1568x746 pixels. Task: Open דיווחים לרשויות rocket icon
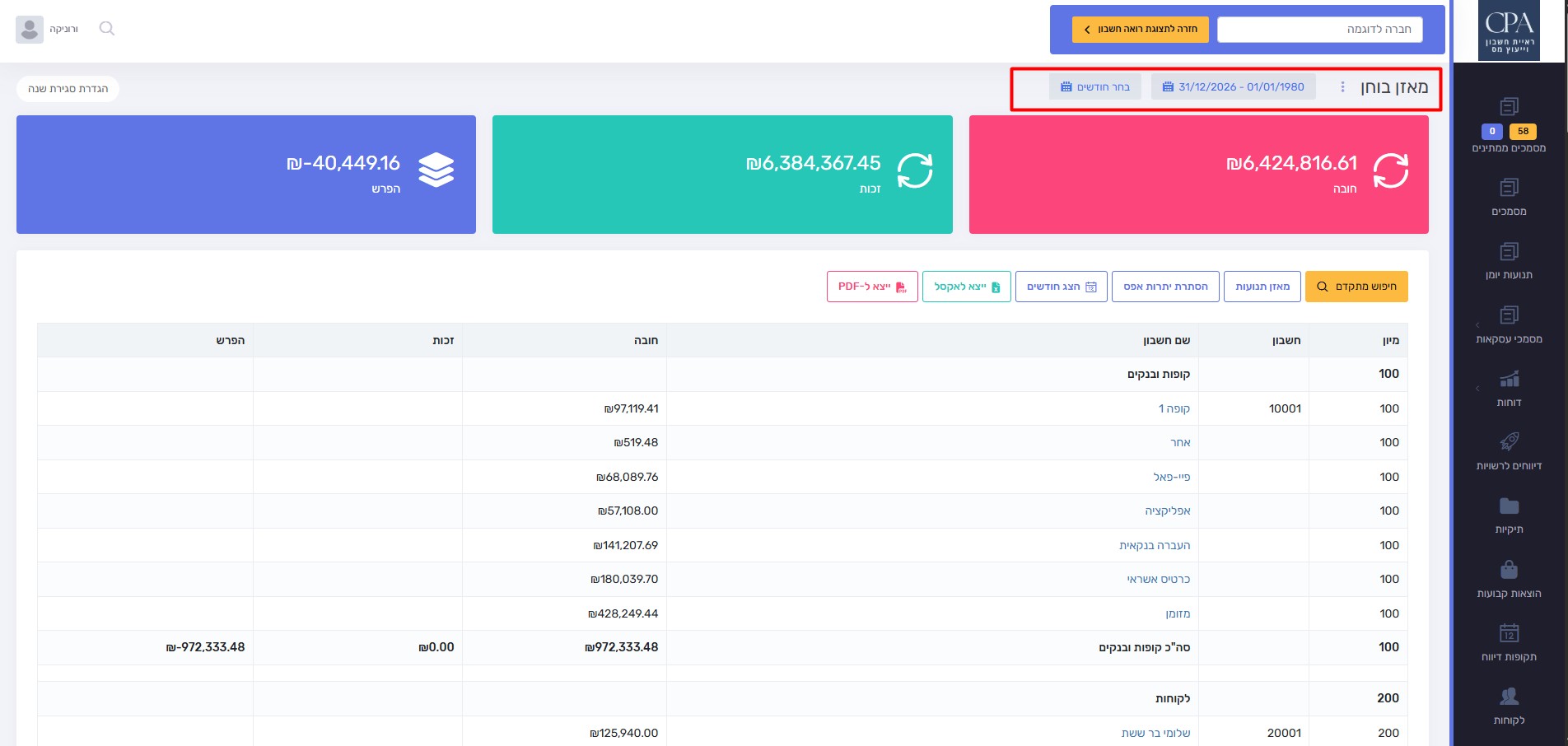[x=1509, y=442]
